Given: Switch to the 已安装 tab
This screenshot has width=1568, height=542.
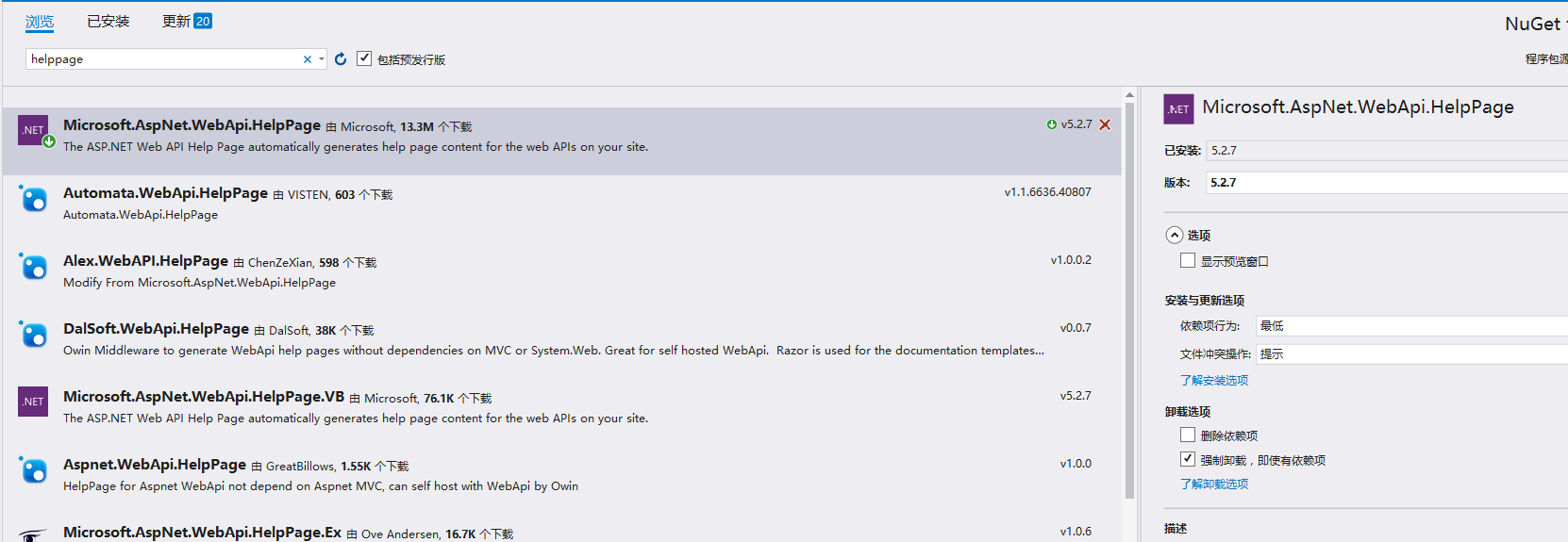Looking at the screenshot, I should 108,21.
